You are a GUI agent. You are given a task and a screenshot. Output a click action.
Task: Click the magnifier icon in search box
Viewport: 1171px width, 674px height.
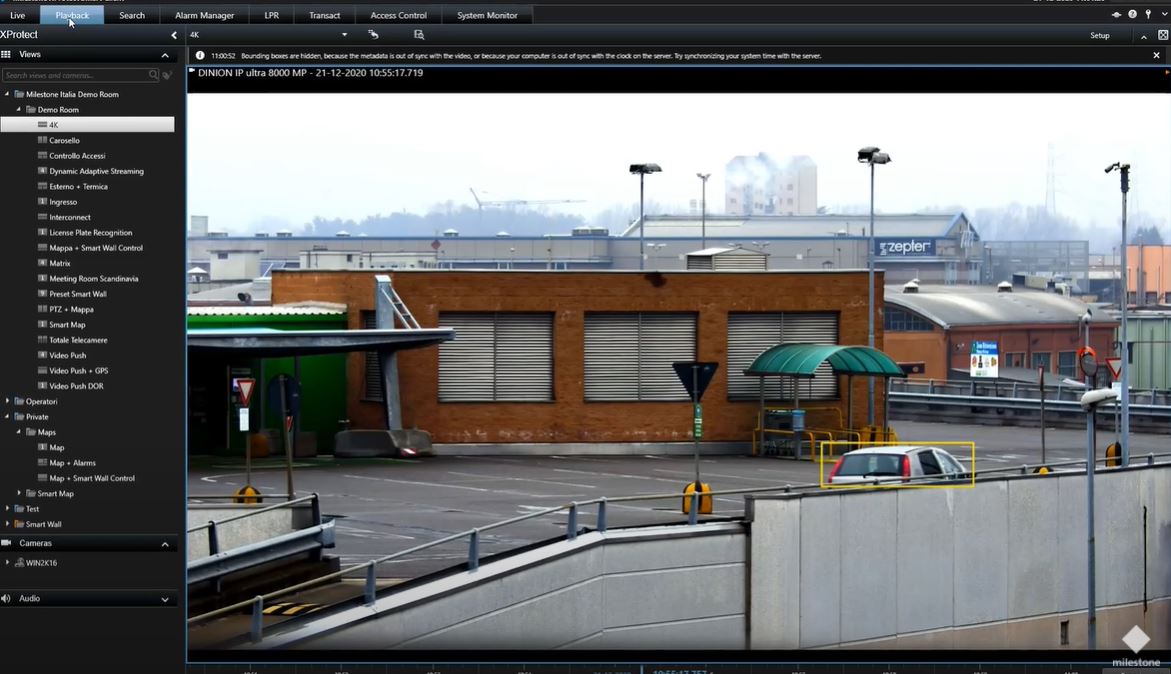point(153,75)
